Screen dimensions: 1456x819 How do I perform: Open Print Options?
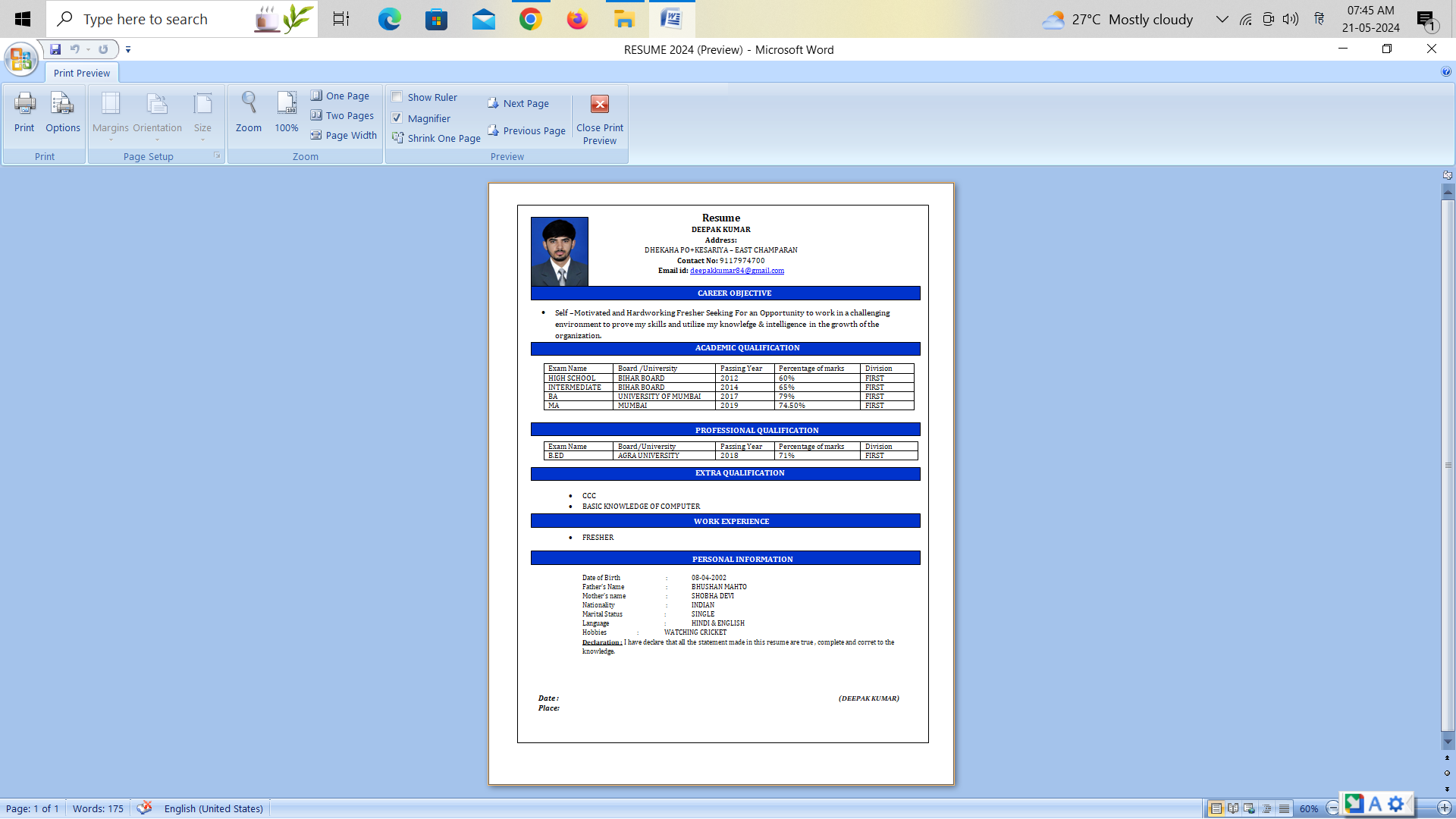62,113
